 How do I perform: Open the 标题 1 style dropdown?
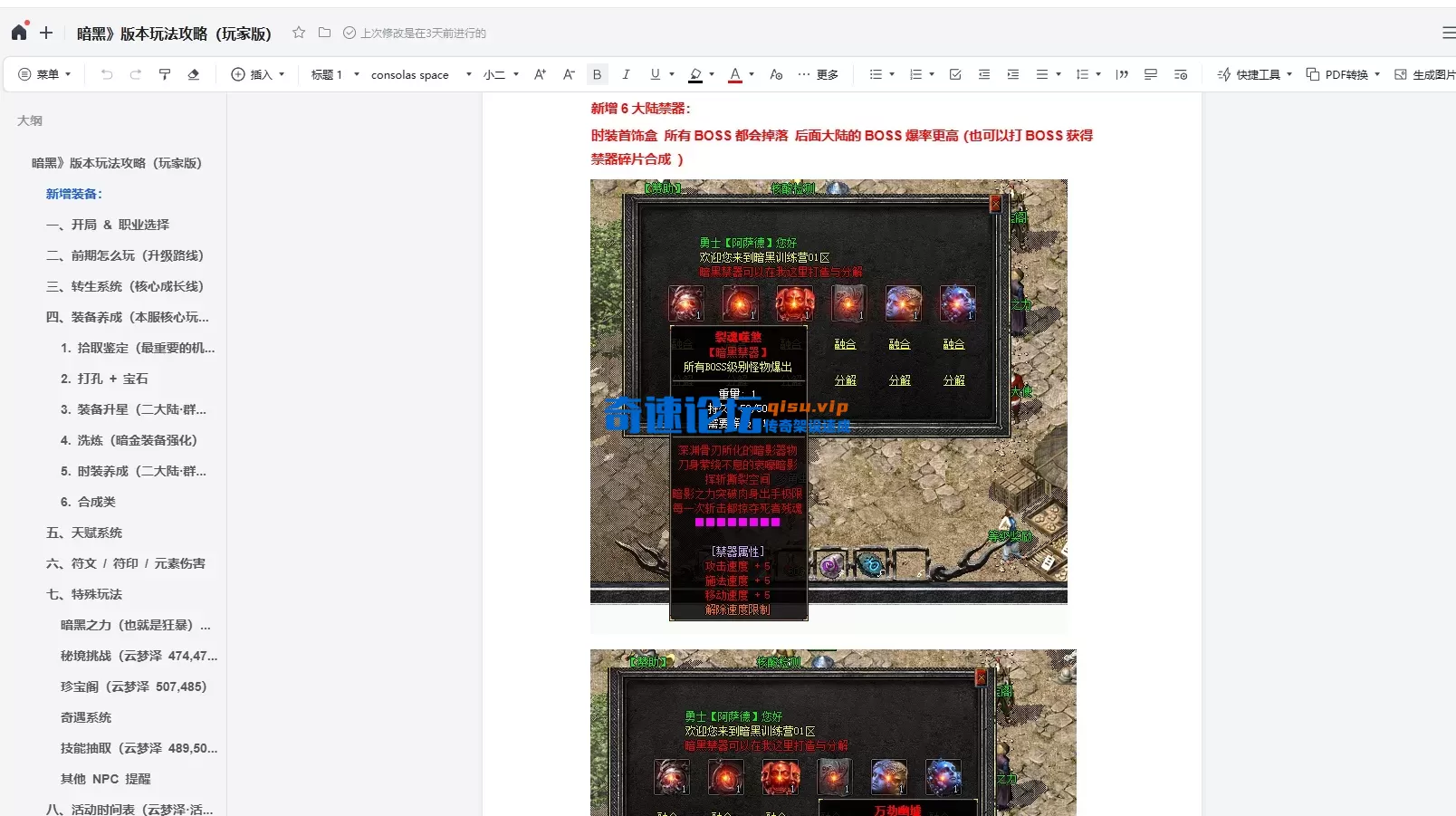coord(335,74)
